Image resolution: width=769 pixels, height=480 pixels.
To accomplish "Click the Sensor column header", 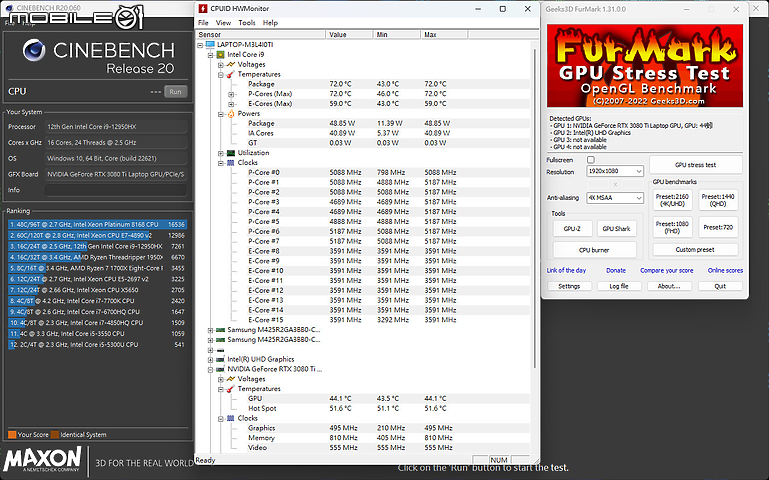I will (x=260, y=34).
